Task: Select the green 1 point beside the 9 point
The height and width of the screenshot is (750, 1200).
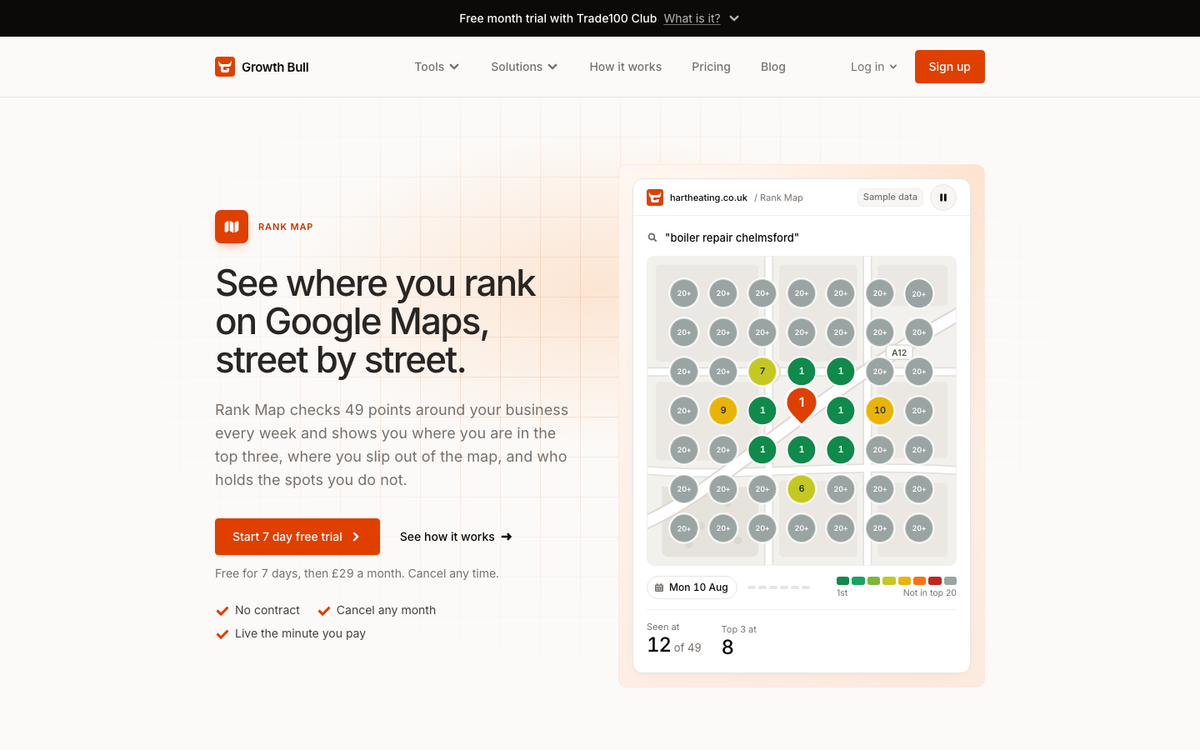Action: [762, 410]
